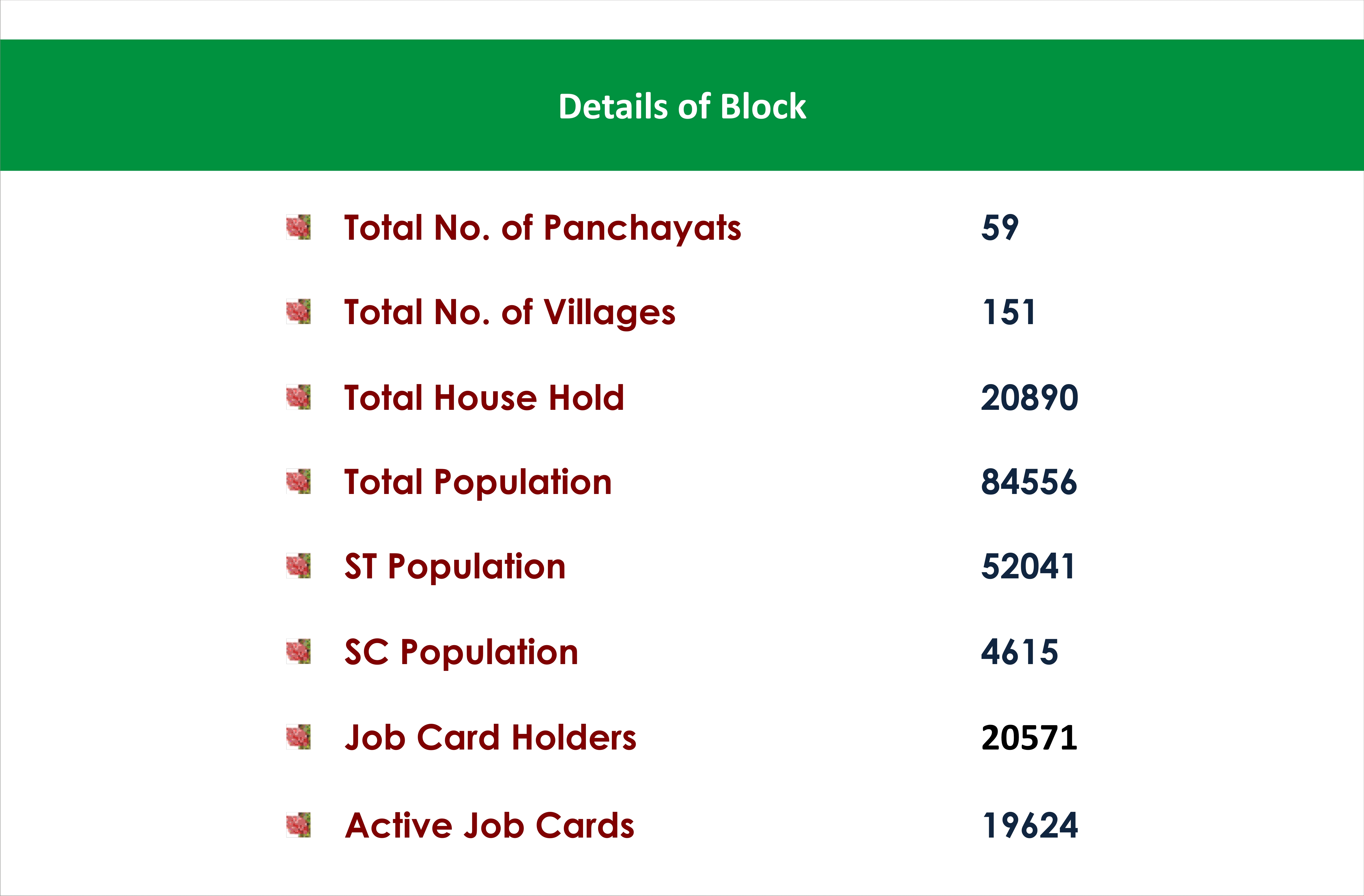
Task: Click the bullet icon beside Total No. of Villages
Action: (299, 312)
